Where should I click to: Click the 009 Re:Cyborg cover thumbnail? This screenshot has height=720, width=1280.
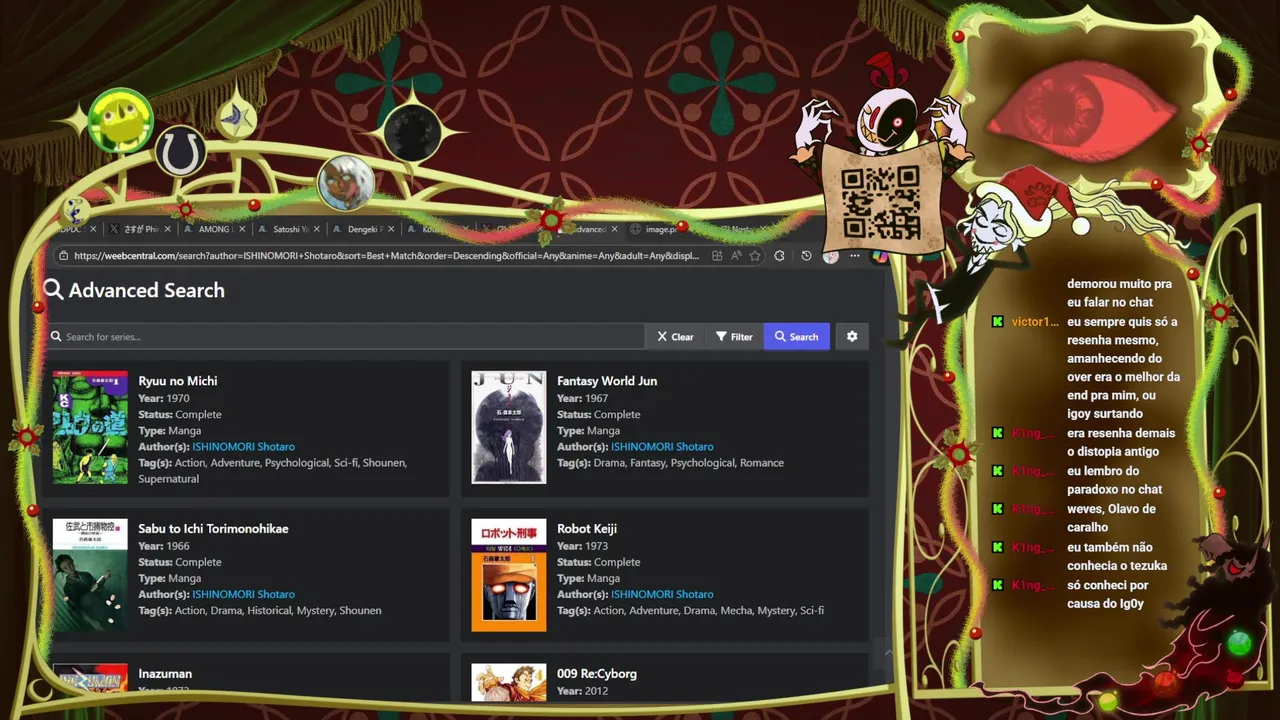(509, 681)
